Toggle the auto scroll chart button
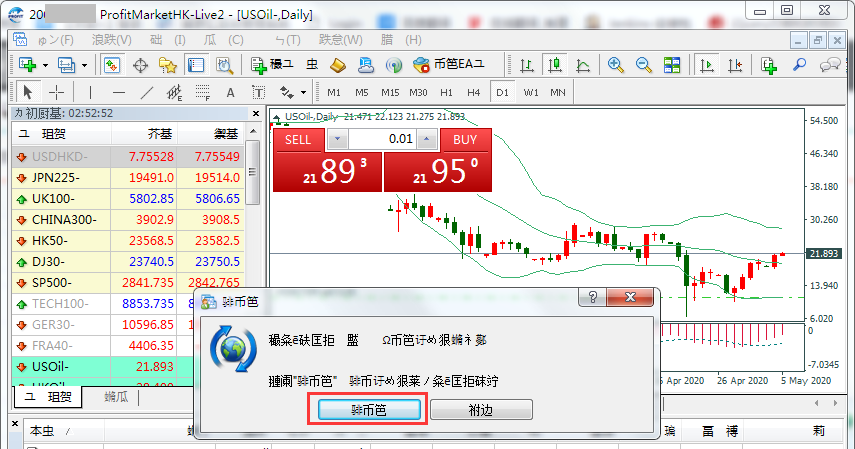This screenshot has width=855, height=449. coord(707,65)
